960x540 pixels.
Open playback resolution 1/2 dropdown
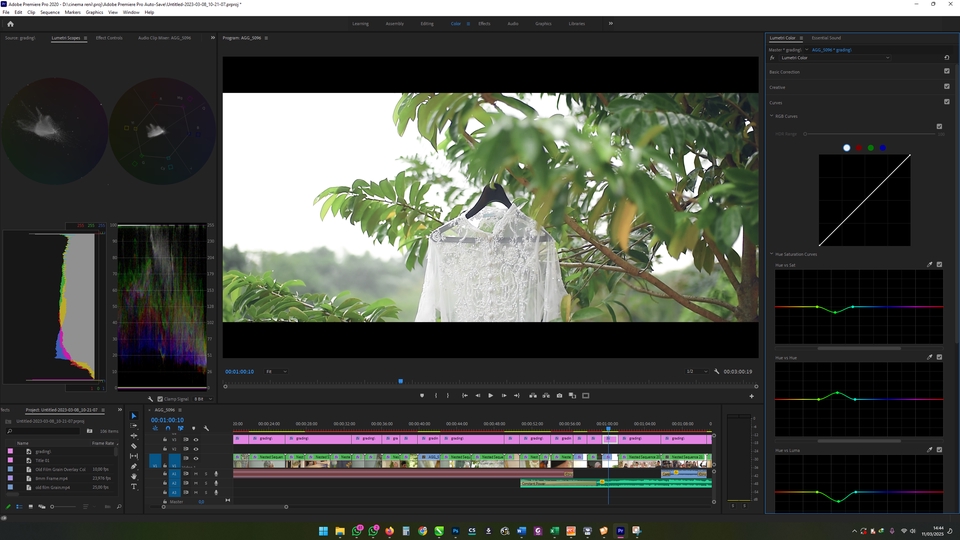point(696,371)
